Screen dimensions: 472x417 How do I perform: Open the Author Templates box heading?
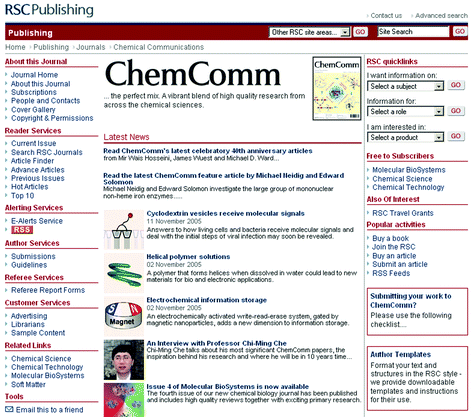tap(400, 354)
